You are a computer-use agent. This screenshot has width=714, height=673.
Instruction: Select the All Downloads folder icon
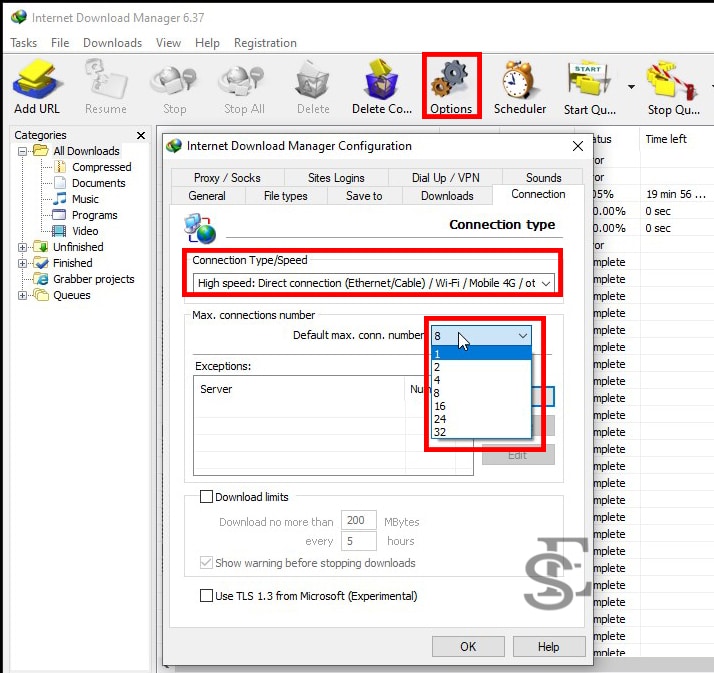(41, 150)
